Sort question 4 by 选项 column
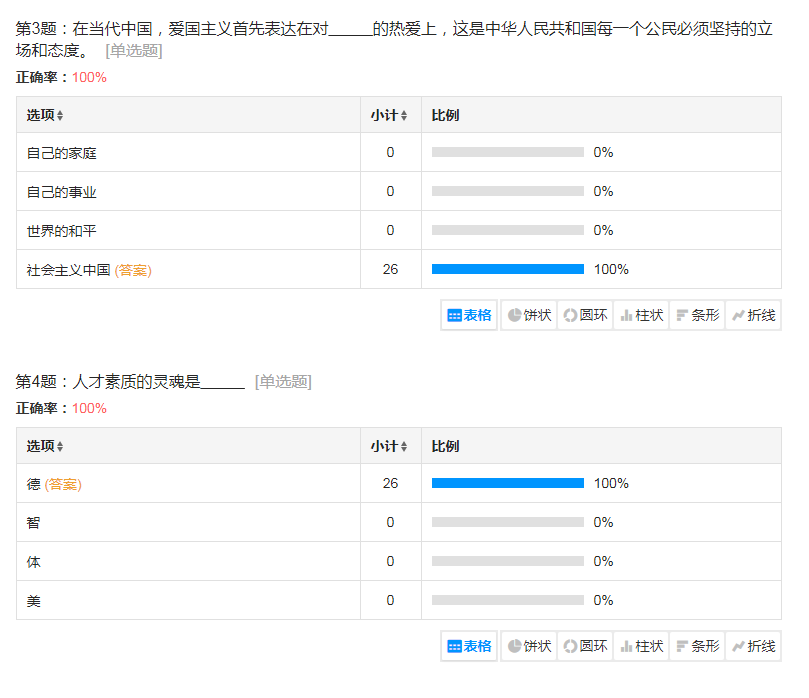Screen dimensions: 809x698 45,446
